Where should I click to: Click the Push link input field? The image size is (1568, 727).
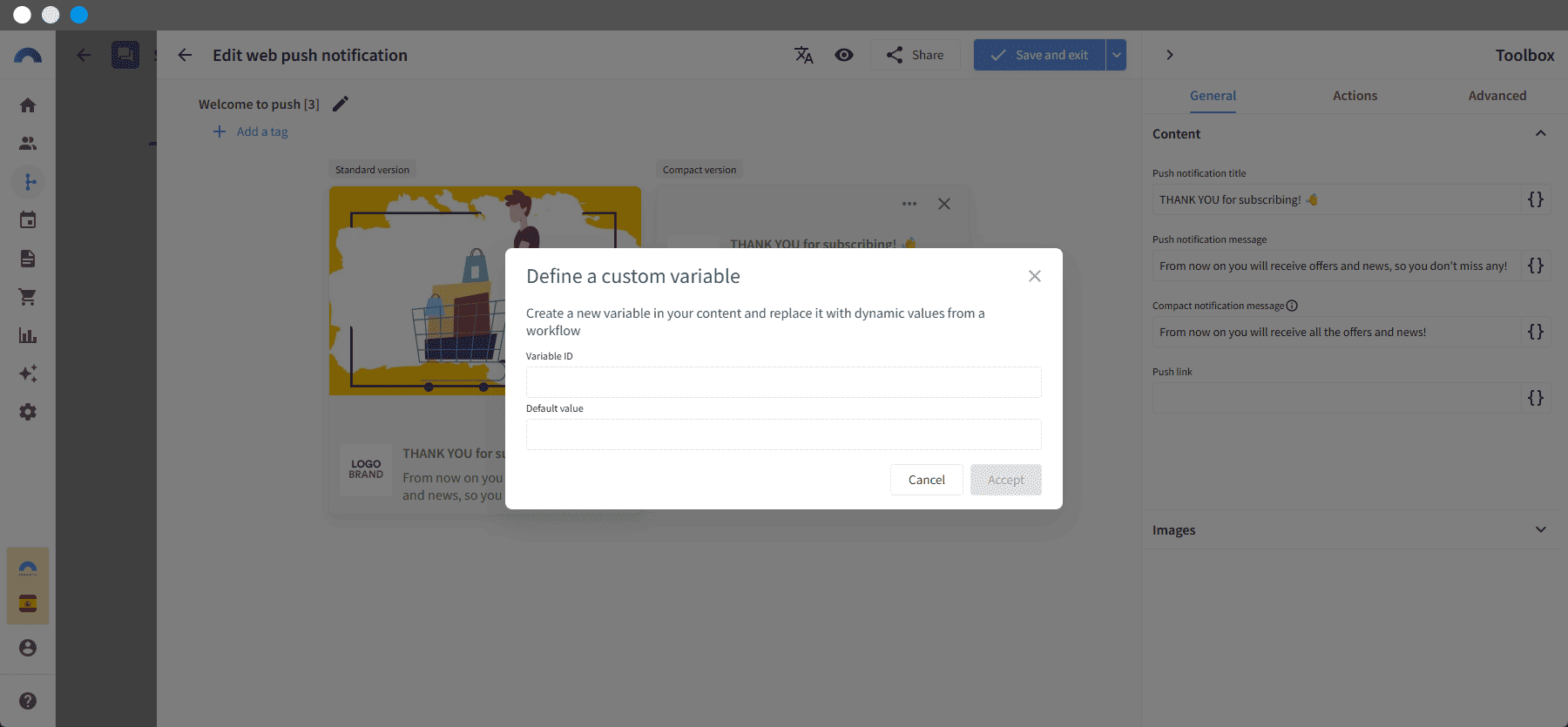point(1336,398)
